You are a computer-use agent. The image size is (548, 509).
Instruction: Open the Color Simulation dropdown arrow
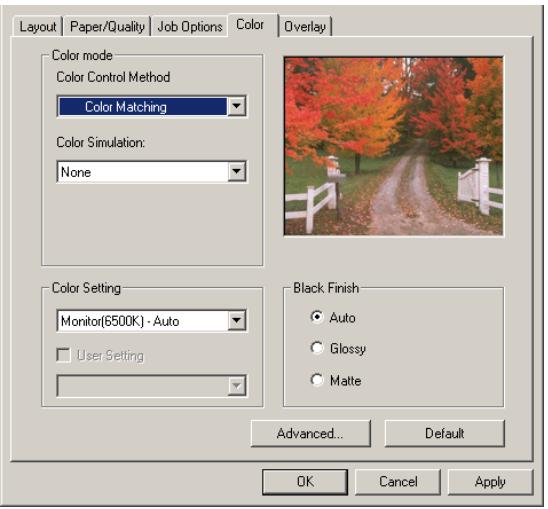pyautogui.click(x=237, y=171)
